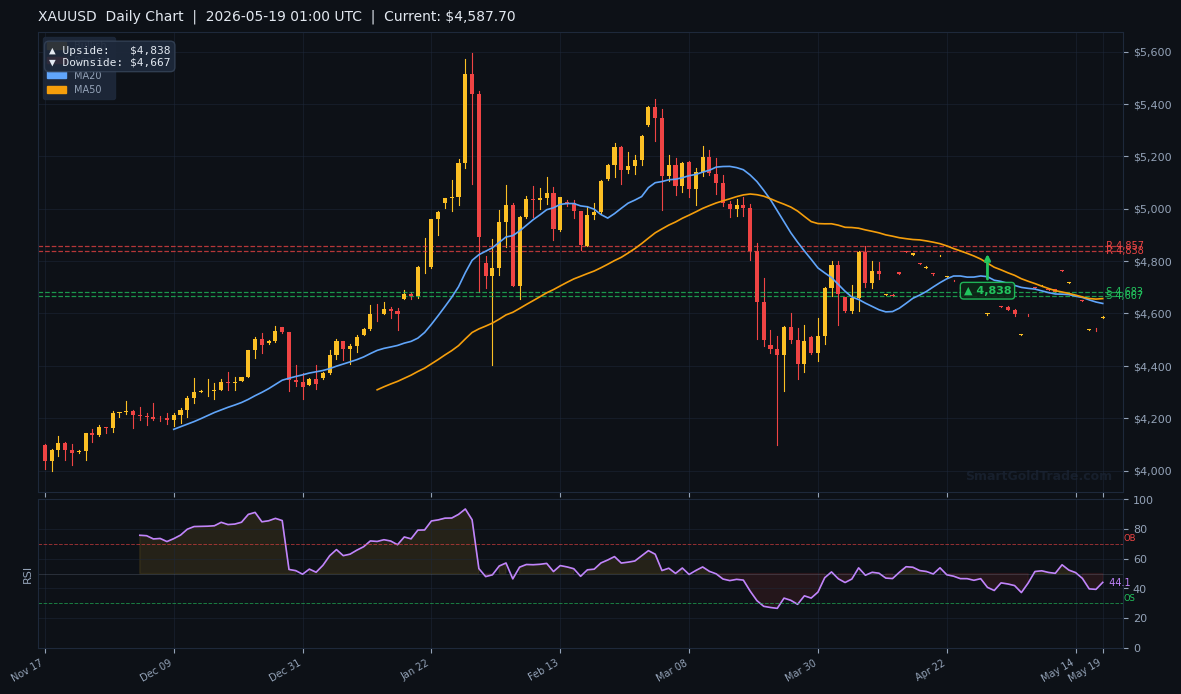Viewport: 1181px width, 694px height.
Task: Select the XAUUSD Daily Chart title text
Action: point(111,17)
